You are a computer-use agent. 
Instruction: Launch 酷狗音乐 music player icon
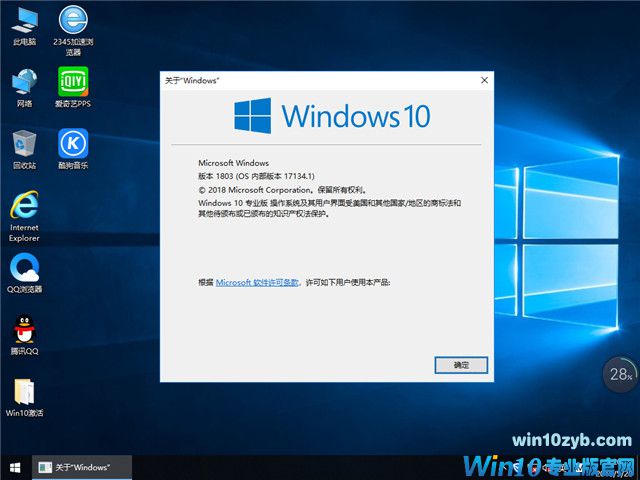(73, 149)
